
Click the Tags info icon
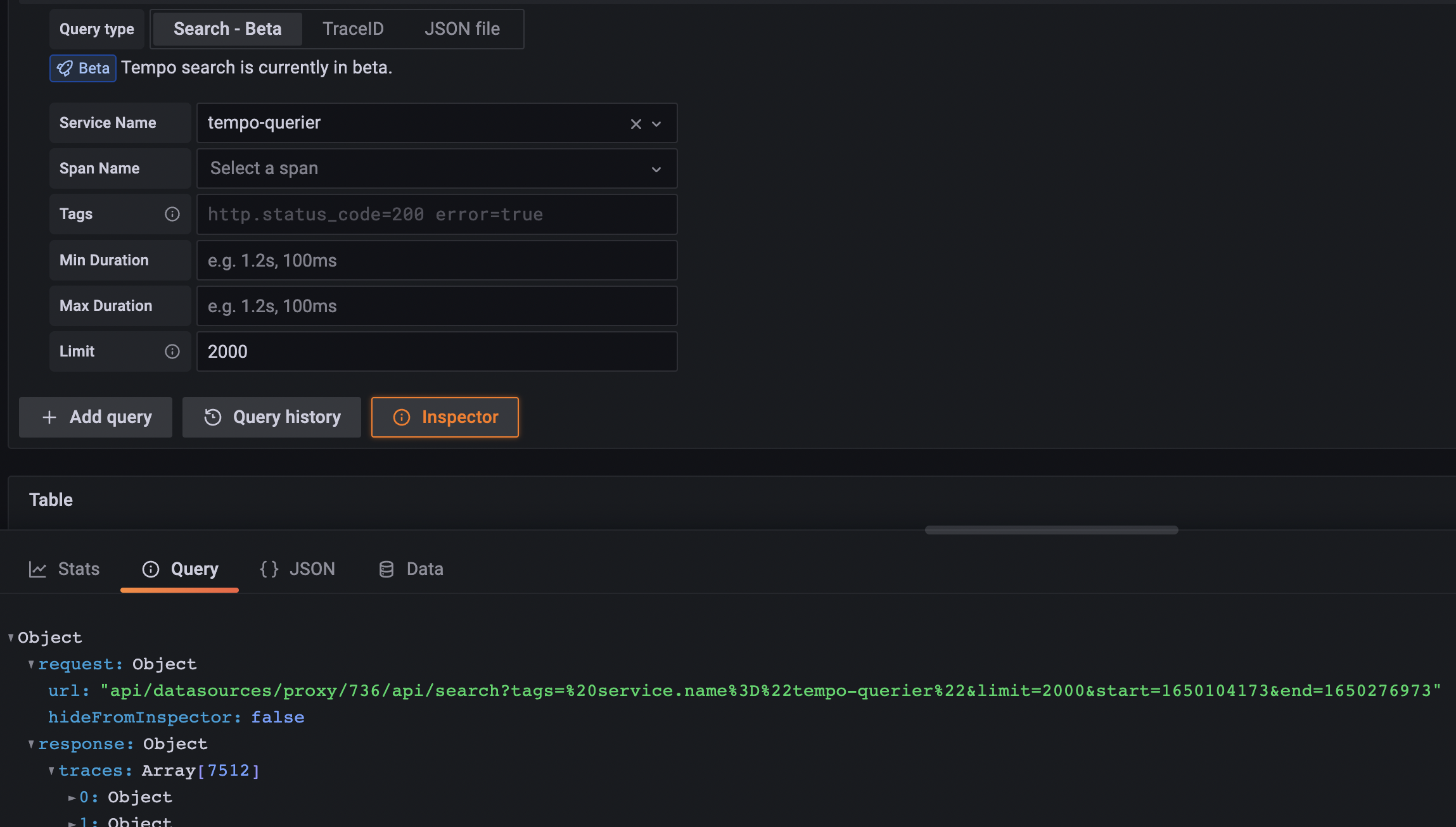(173, 214)
